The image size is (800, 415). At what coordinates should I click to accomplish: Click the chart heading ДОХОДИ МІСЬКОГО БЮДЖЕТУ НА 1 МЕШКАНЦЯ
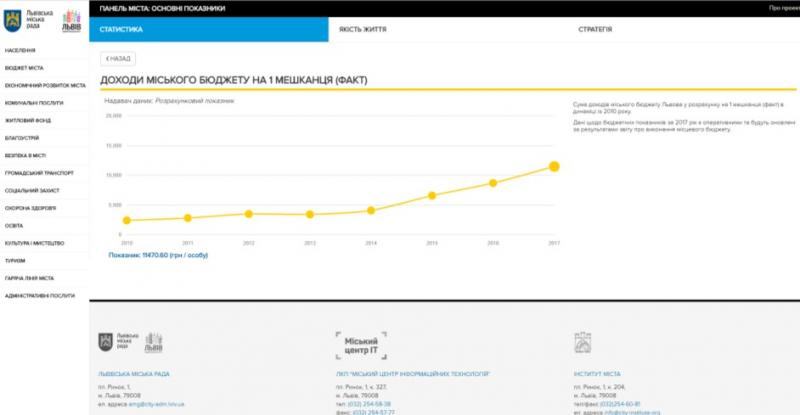(x=234, y=80)
